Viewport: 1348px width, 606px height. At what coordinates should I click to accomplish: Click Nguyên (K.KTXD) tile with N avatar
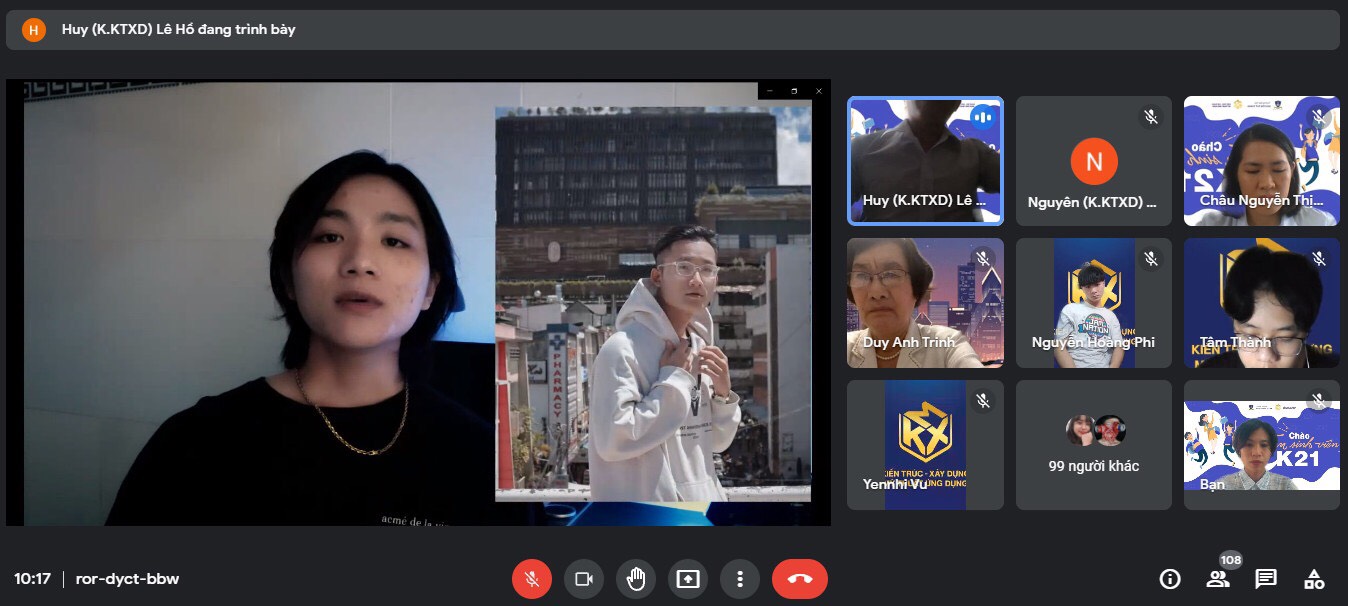pos(1093,161)
